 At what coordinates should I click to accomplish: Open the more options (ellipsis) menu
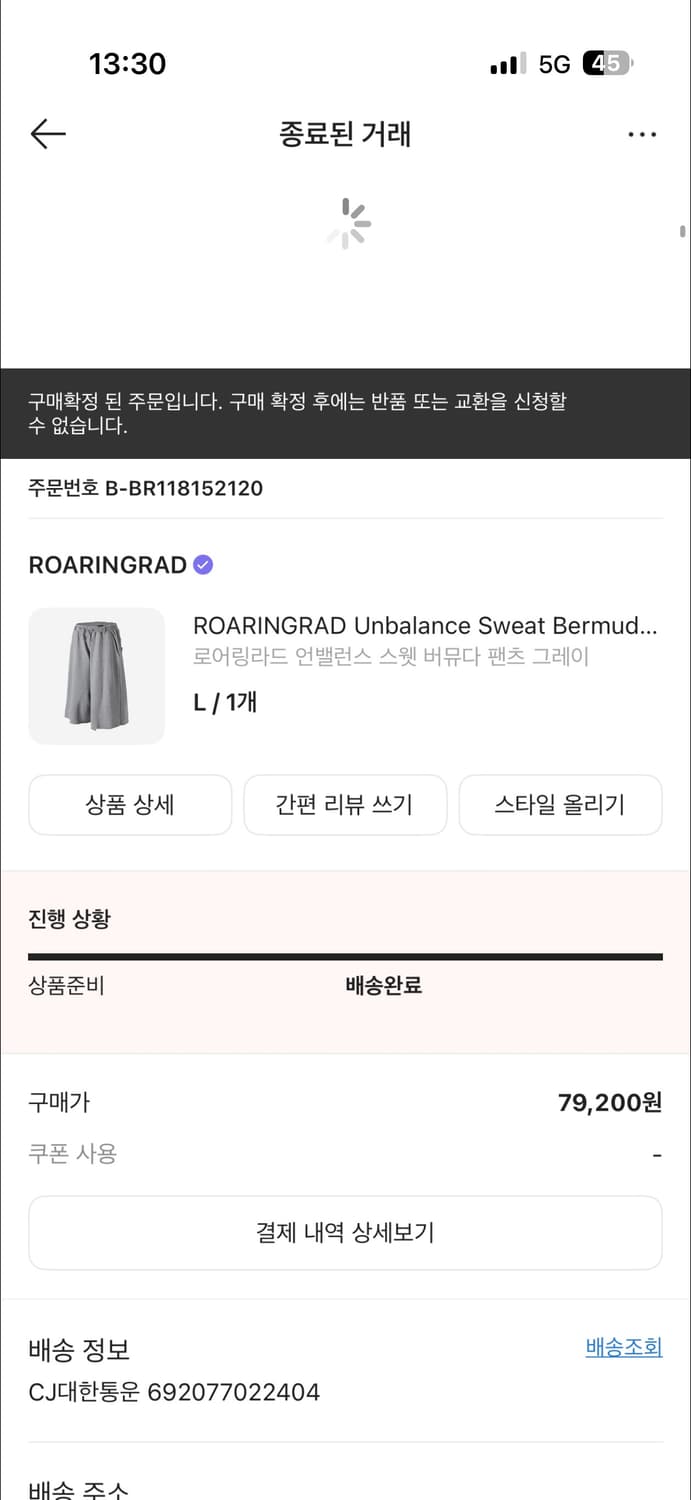click(642, 134)
